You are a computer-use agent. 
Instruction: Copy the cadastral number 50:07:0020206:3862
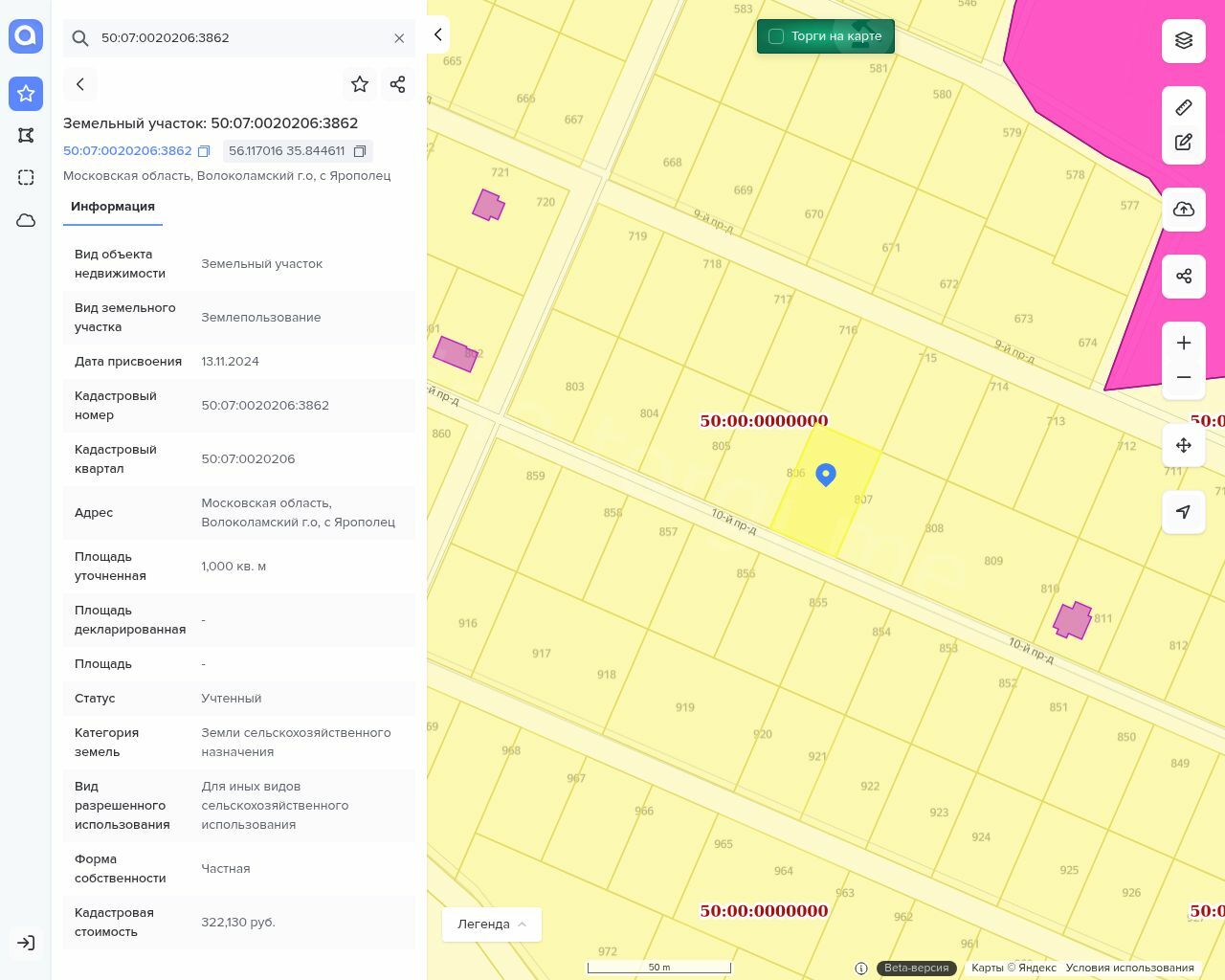click(204, 151)
